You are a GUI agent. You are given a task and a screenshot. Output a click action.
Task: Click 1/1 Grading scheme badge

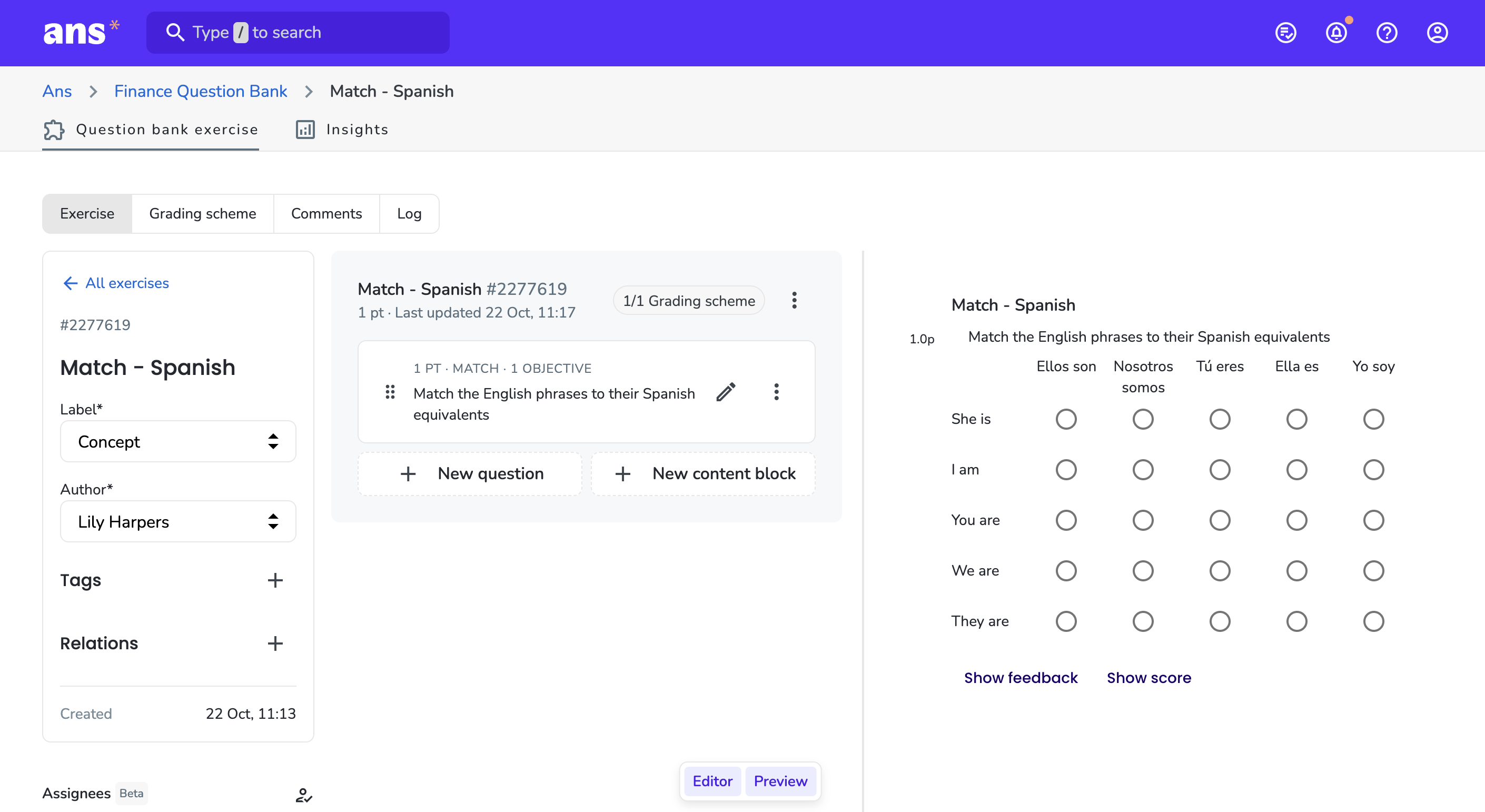[x=688, y=301]
